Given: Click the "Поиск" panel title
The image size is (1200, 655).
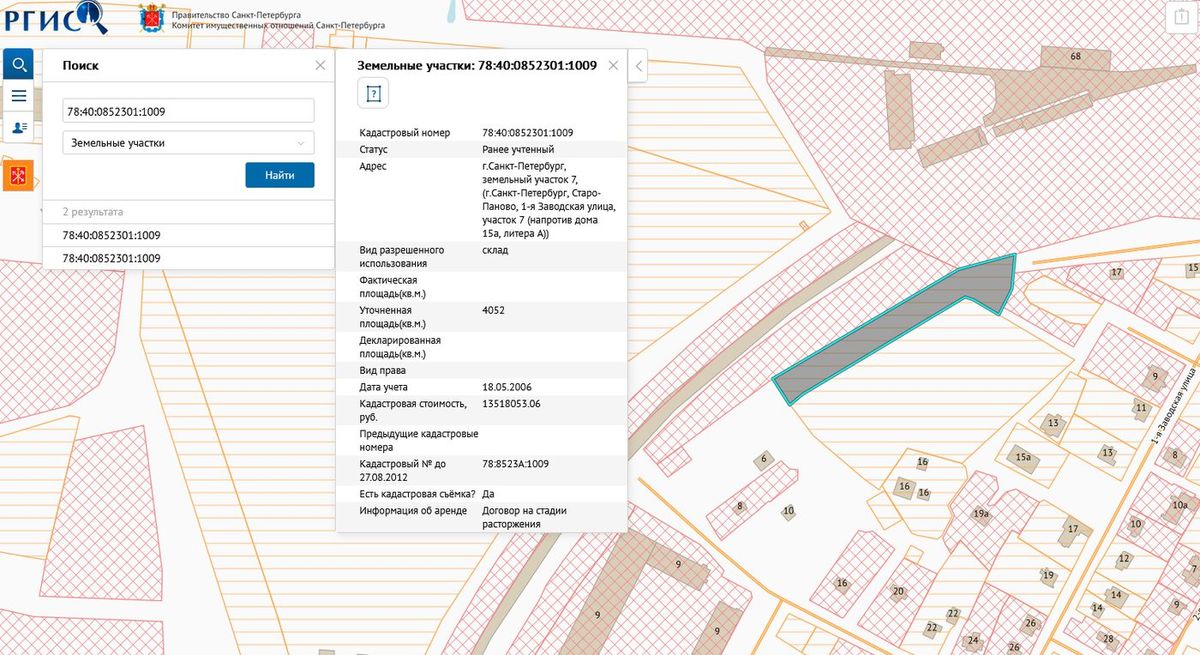Looking at the screenshot, I should point(80,65).
